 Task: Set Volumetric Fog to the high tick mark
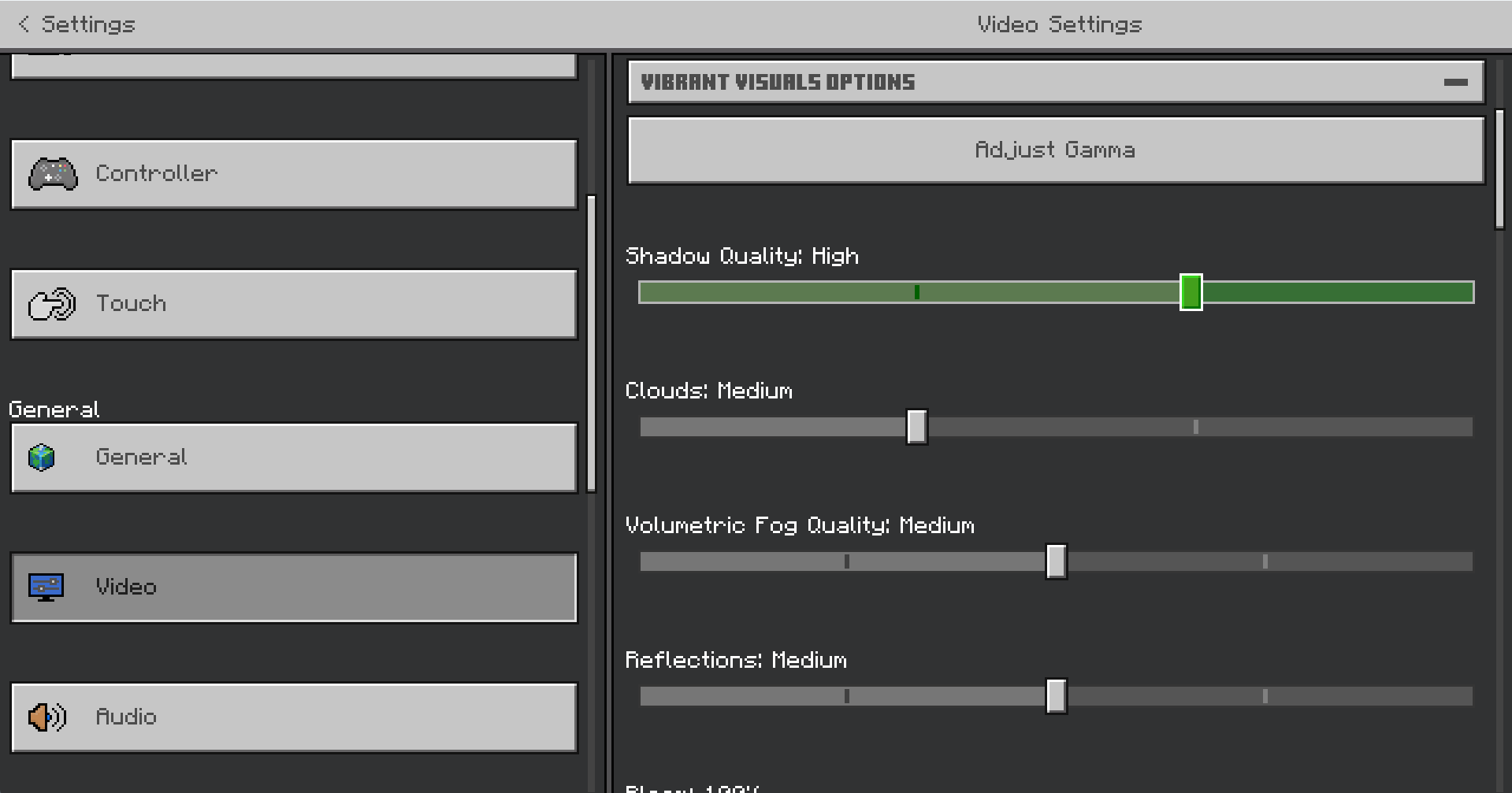(x=1265, y=561)
